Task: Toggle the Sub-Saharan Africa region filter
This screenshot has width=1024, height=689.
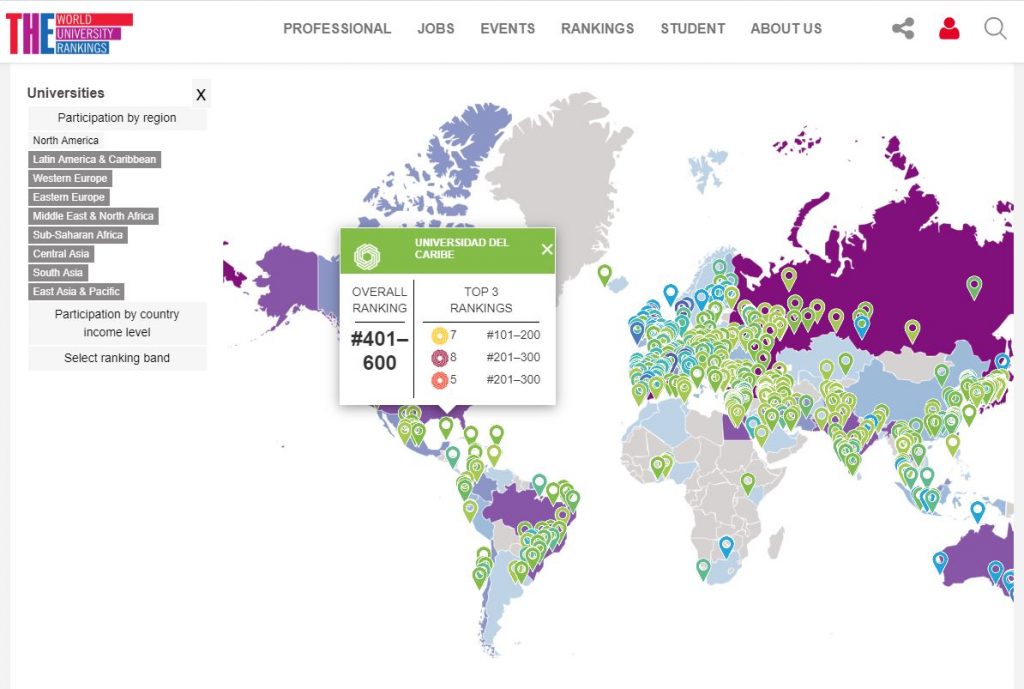Action: 78,235
